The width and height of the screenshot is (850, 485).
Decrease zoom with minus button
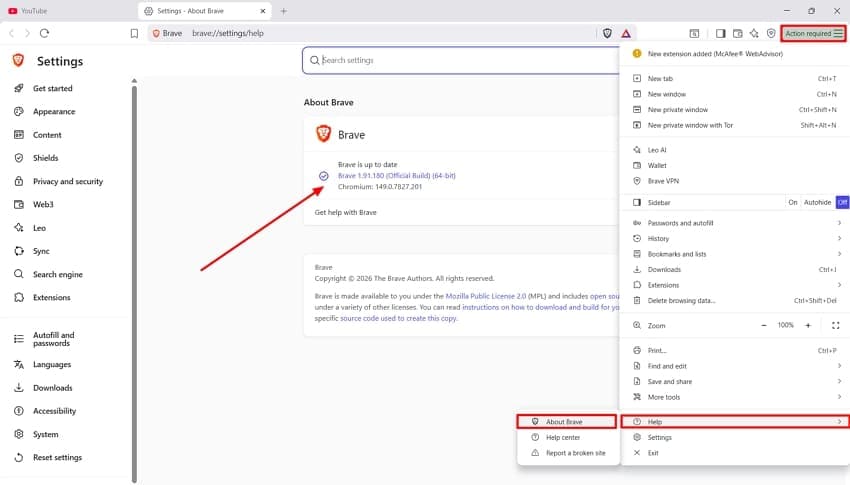click(x=763, y=326)
